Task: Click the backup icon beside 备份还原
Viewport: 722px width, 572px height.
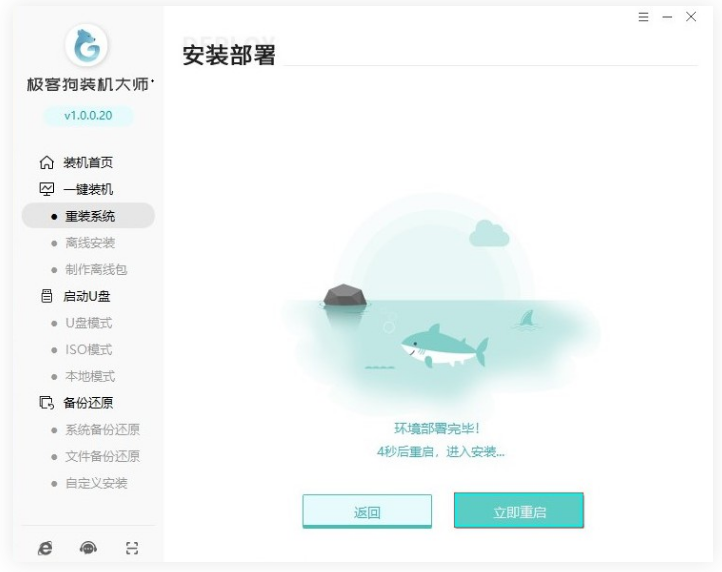Action: tap(47, 403)
